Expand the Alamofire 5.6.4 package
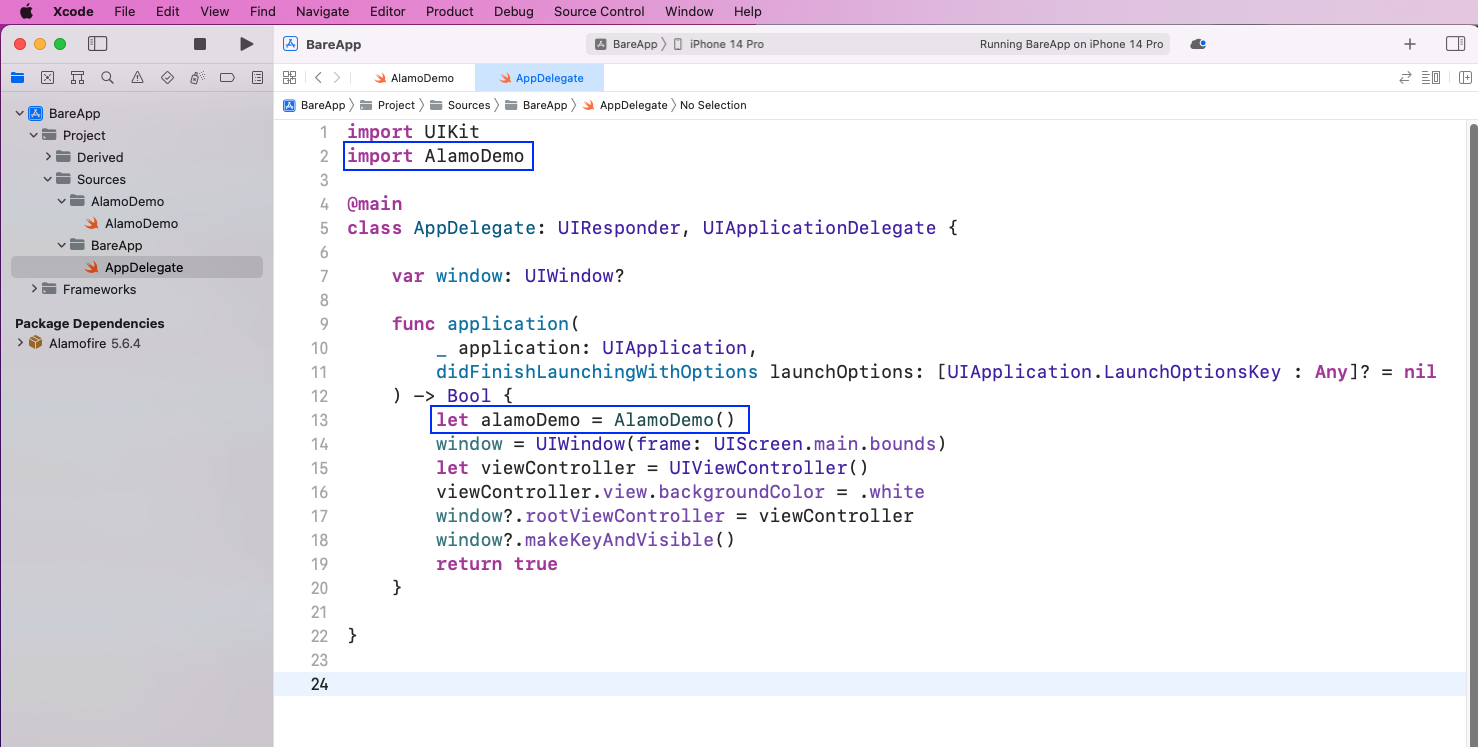This screenshot has width=1478, height=747. coord(20,343)
